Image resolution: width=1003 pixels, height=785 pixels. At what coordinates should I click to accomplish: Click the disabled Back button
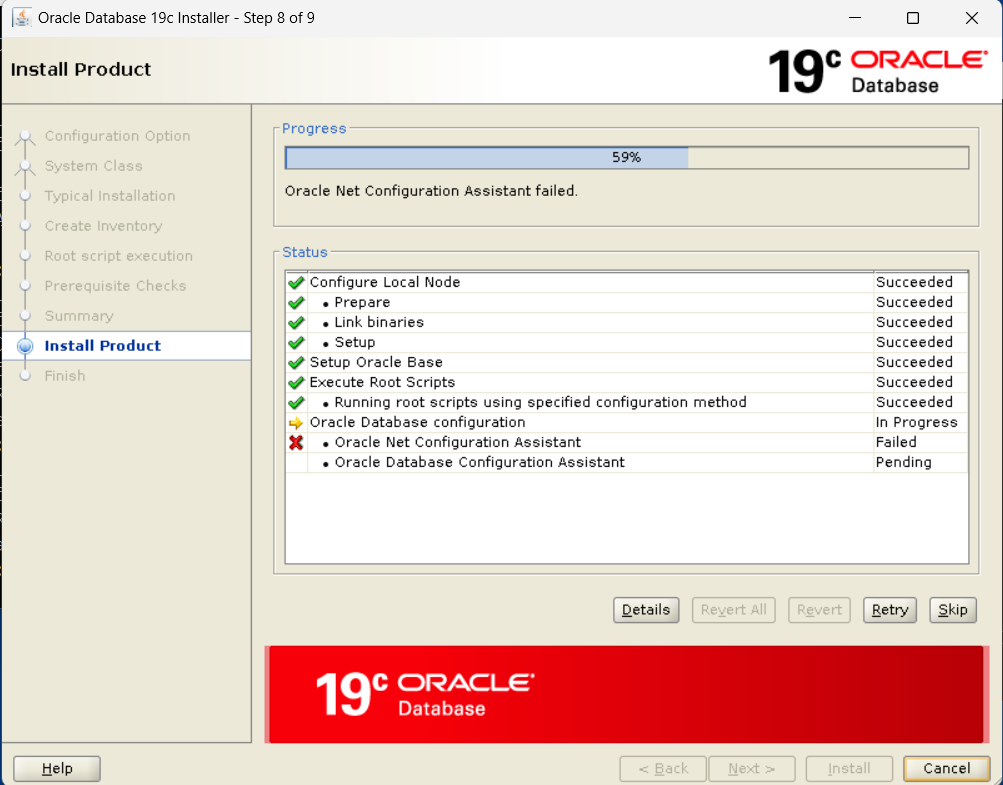tap(663, 768)
